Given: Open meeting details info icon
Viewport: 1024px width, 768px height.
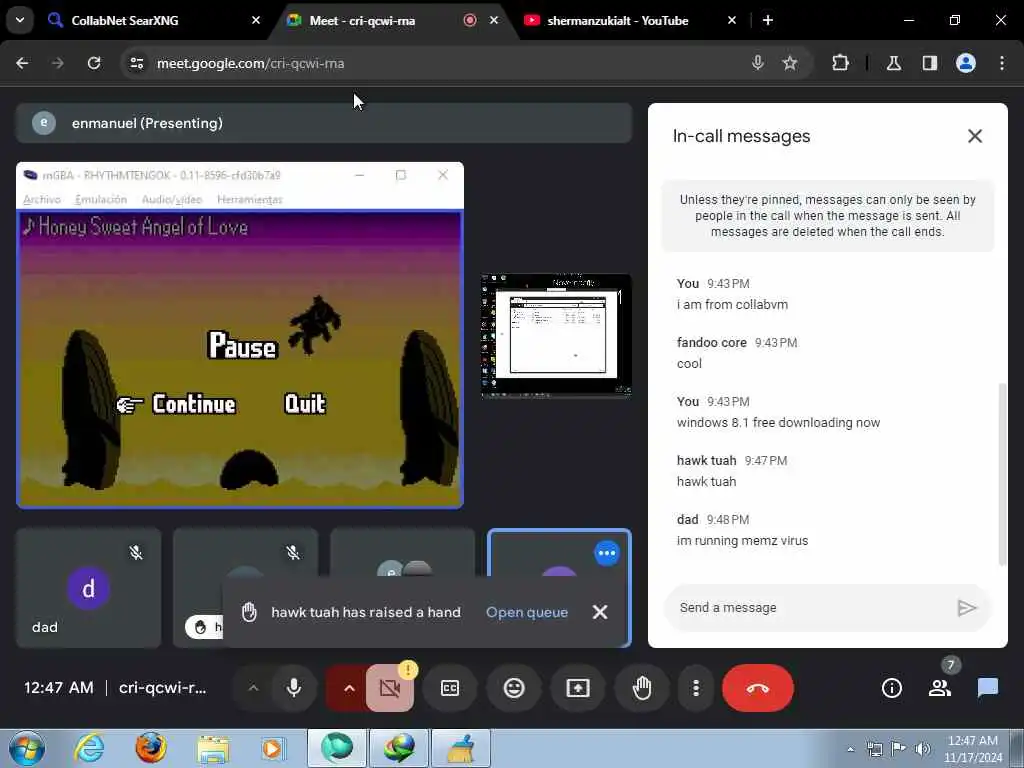Looking at the screenshot, I should (891, 688).
